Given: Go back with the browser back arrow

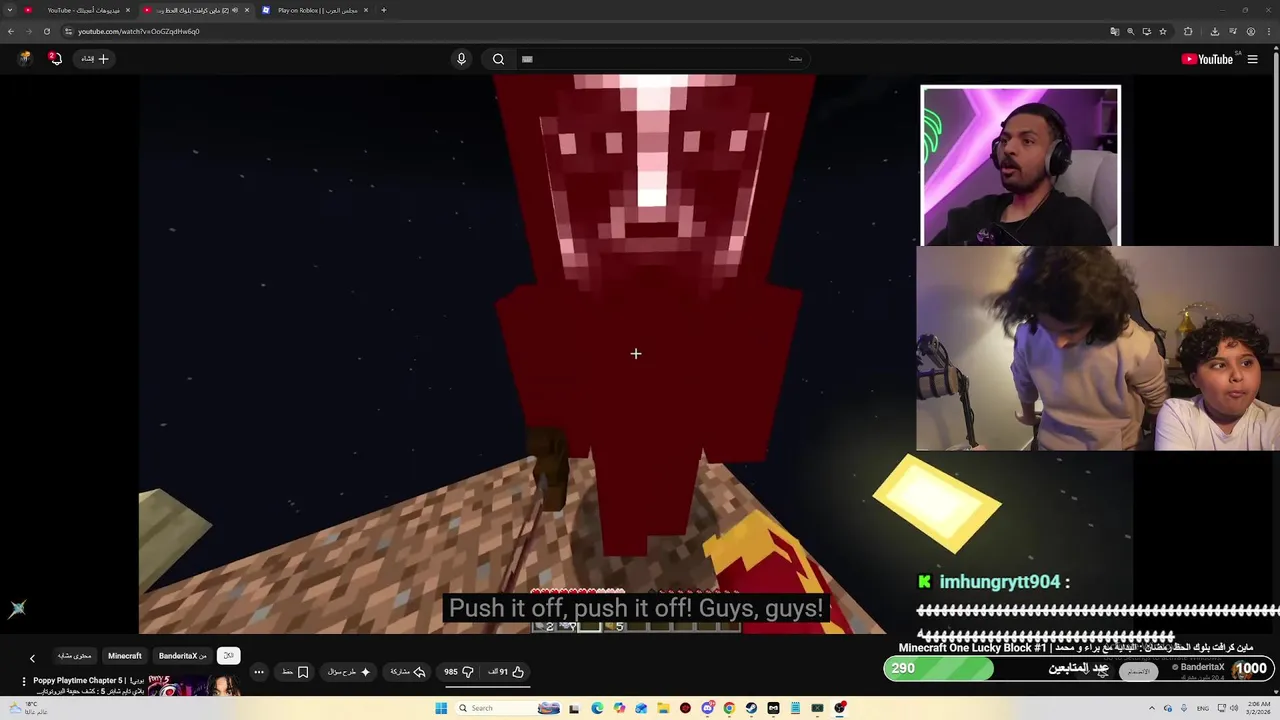Looking at the screenshot, I should point(11,31).
